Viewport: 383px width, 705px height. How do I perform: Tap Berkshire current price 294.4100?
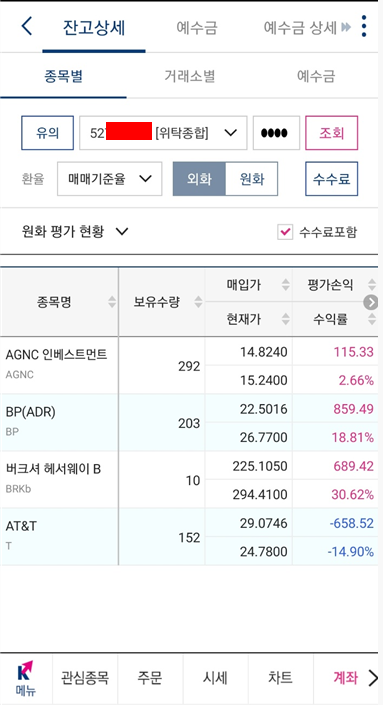click(x=260, y=495)
